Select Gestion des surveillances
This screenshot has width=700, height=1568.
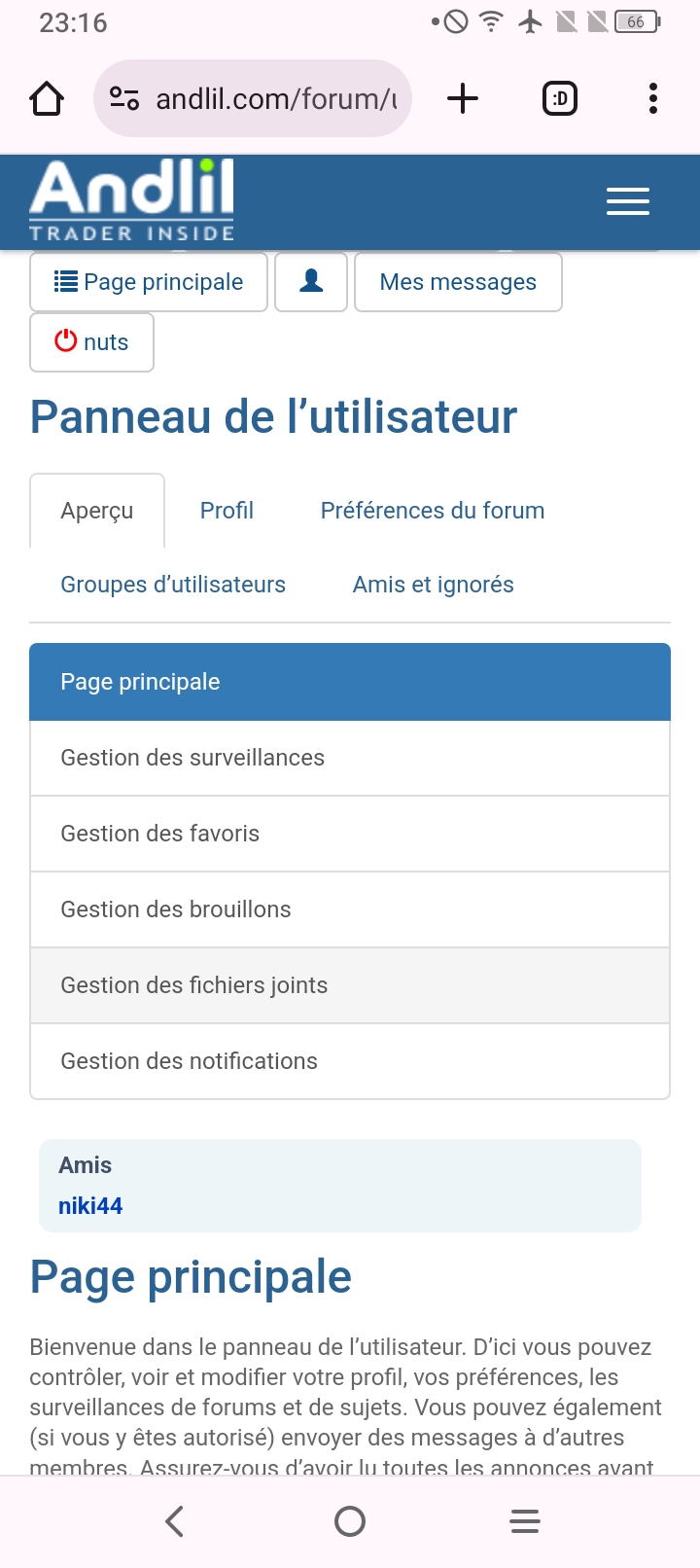coord(192,758)
